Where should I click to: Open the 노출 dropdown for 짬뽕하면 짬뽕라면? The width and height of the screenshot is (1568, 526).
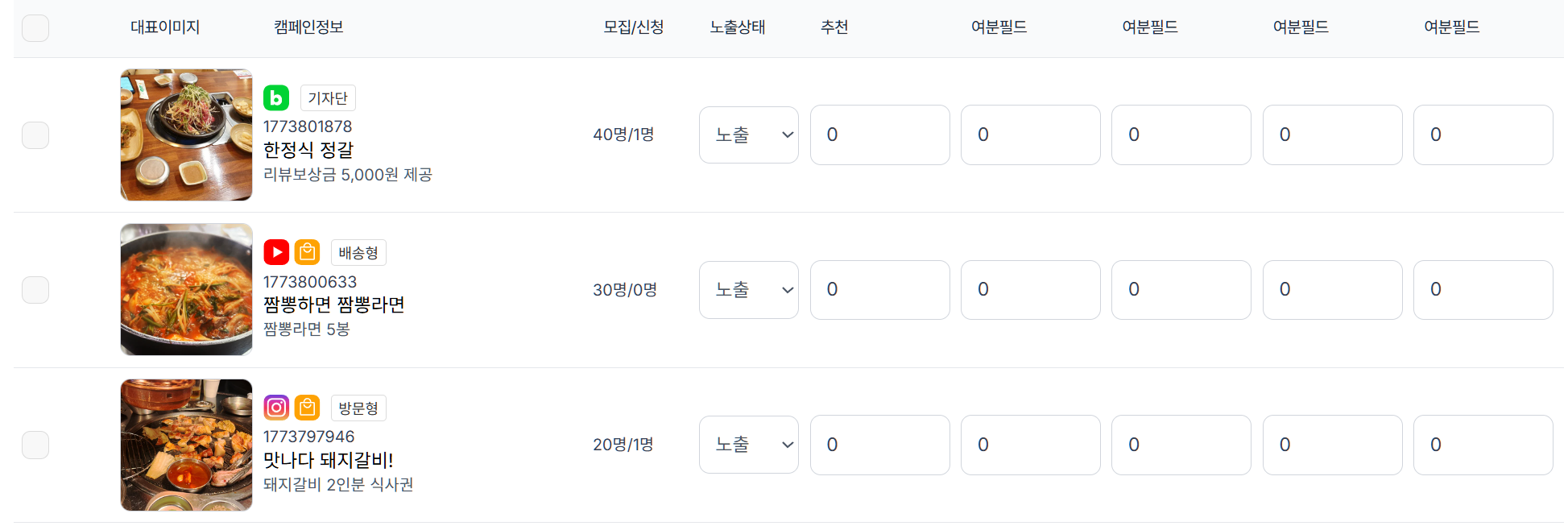(x=748, y=289)
